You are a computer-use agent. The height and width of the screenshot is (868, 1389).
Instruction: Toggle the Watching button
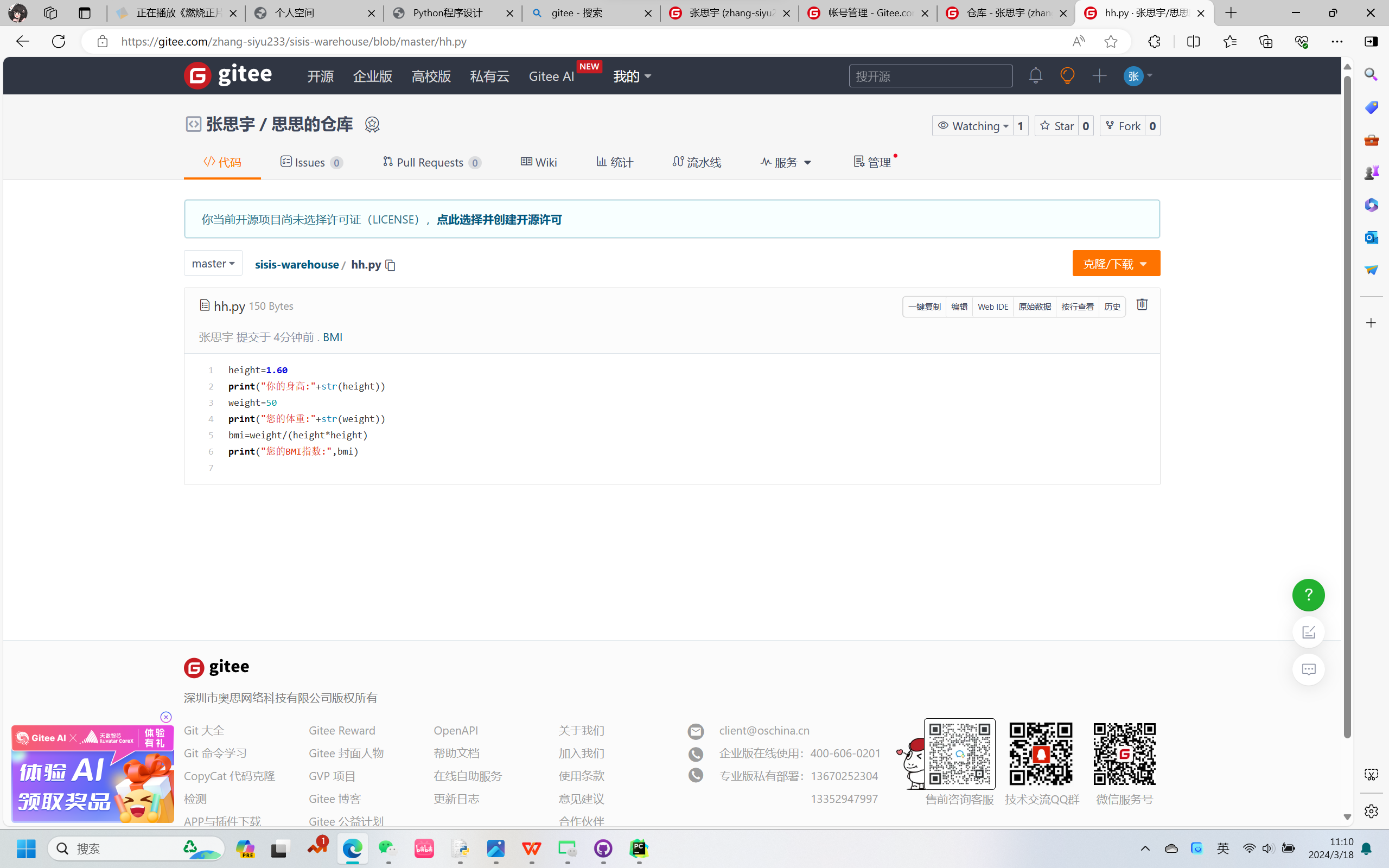[x=973, y=126]
